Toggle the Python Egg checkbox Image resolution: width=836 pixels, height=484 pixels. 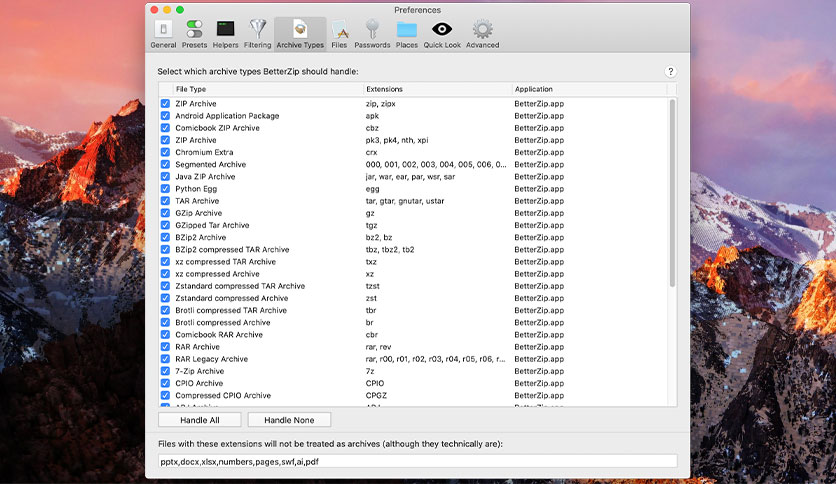[x=165, y=189]
